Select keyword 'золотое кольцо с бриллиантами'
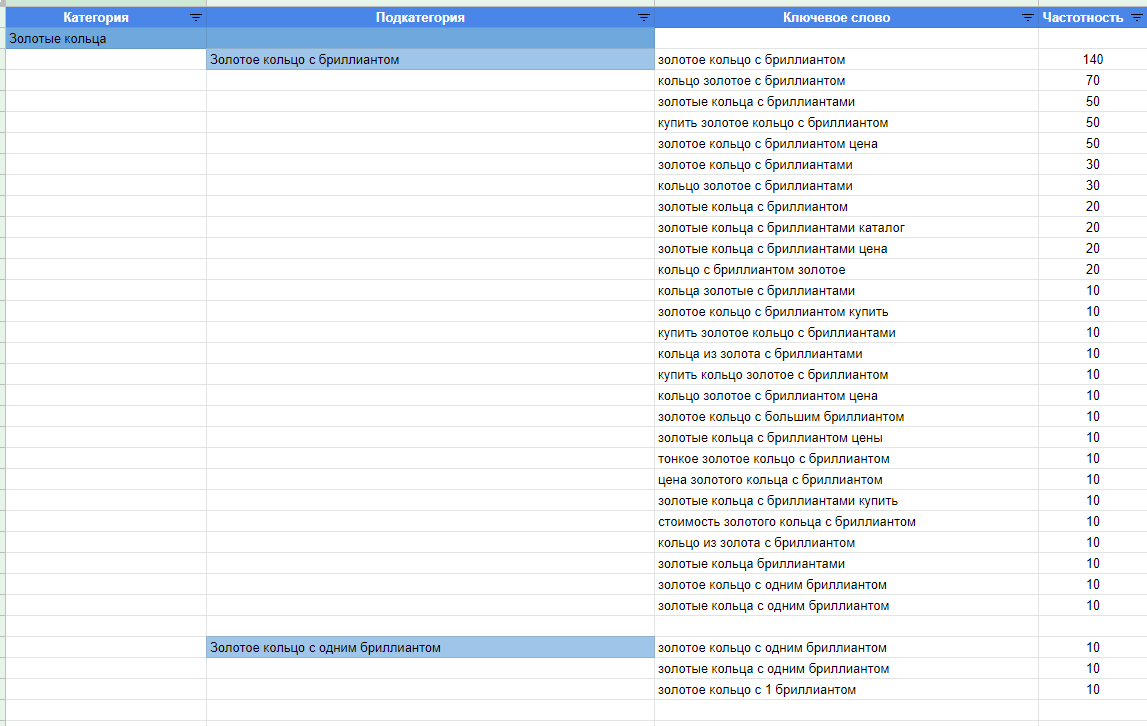Image resolution: width=1147 pixels, height=726 pixels. click(x=755, y=165)
